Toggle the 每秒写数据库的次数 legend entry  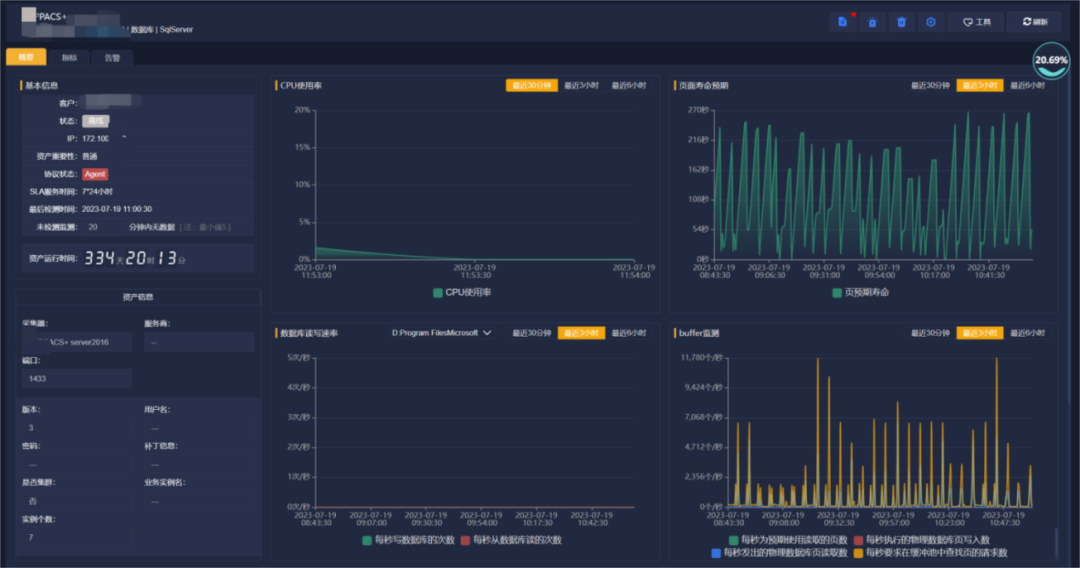(408, 540)
